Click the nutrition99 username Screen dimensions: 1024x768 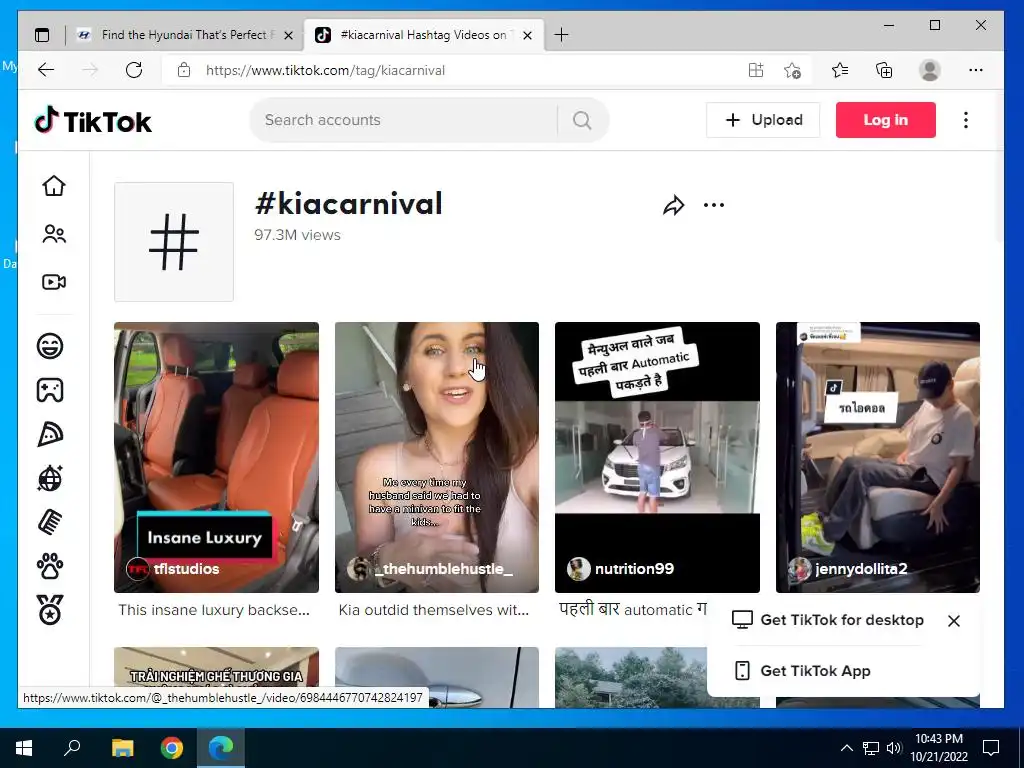pos(634,569)
